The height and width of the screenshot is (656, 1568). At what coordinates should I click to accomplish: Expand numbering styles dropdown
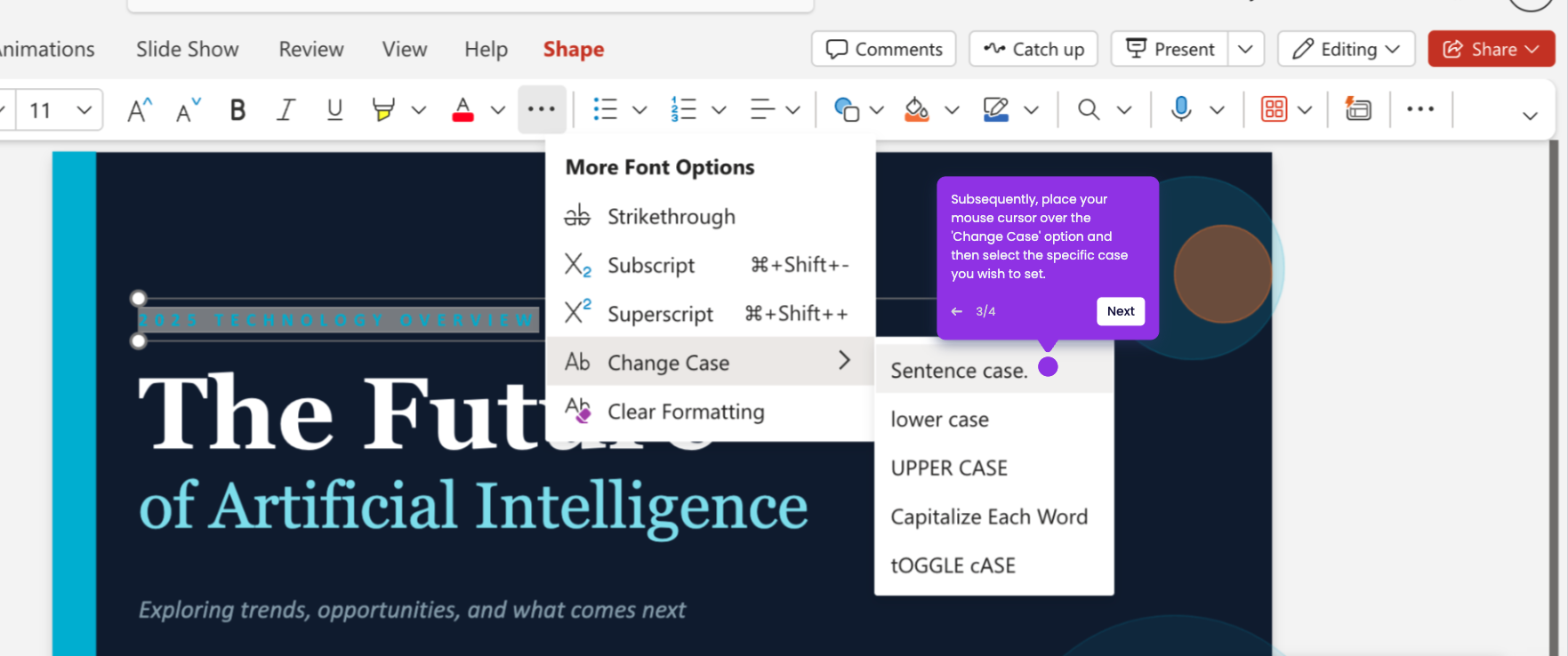(x=719, y=110)
